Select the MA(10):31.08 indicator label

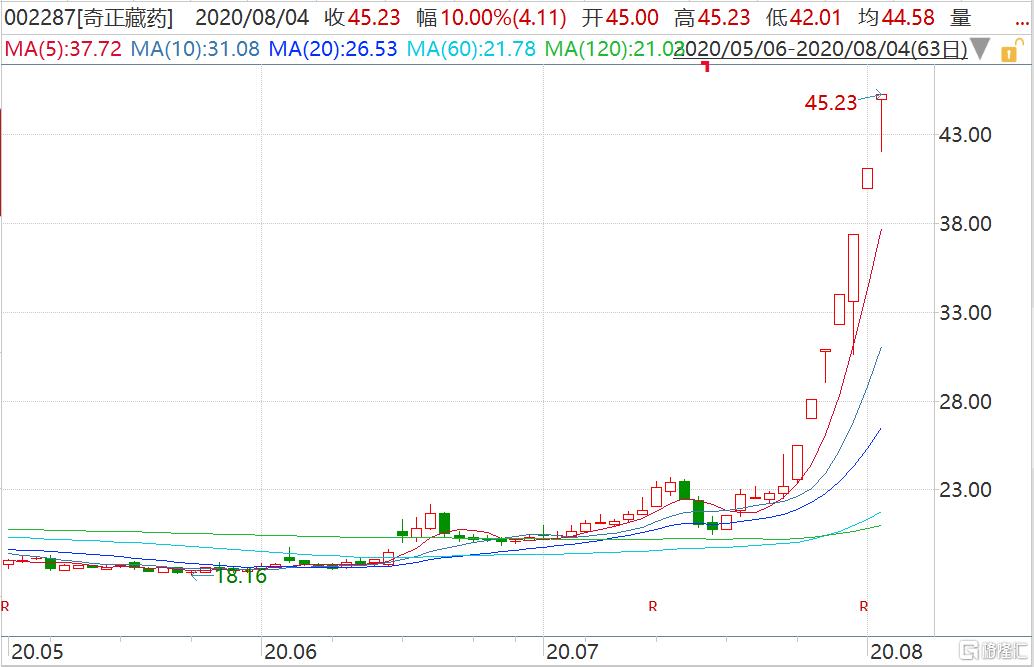coord(195,49)
